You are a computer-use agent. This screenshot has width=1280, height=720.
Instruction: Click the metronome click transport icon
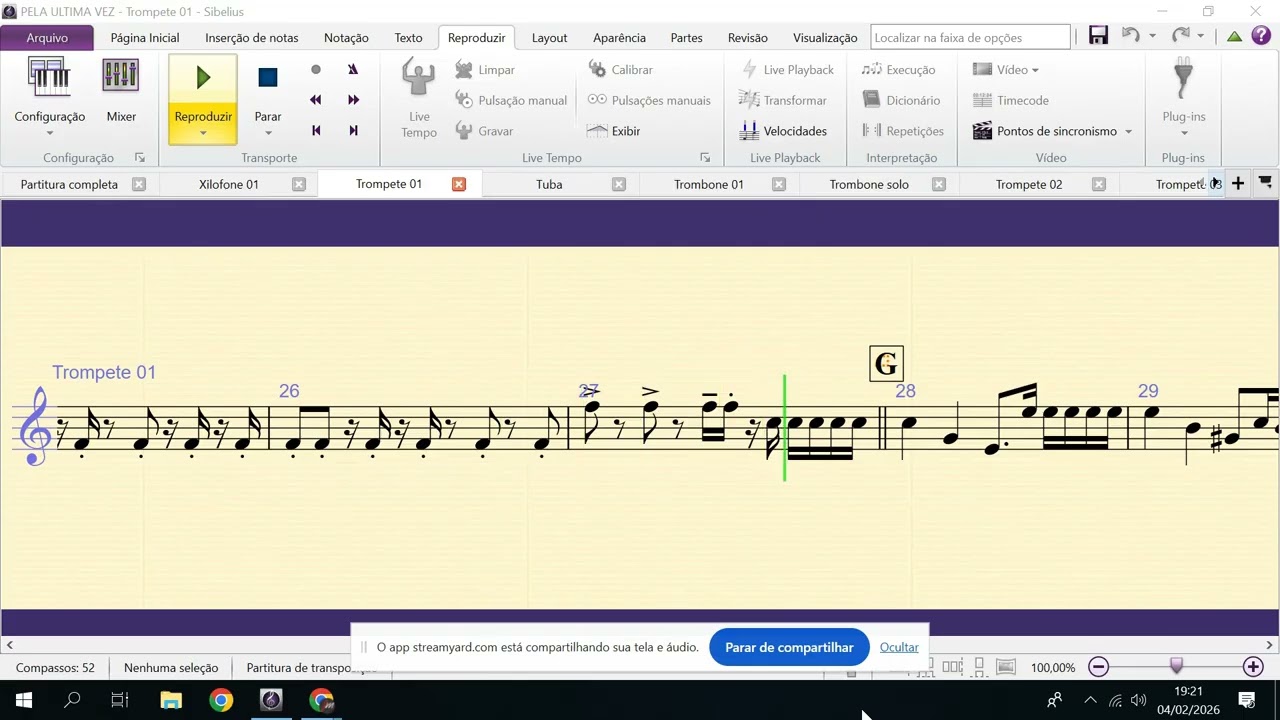click(353, 70)
